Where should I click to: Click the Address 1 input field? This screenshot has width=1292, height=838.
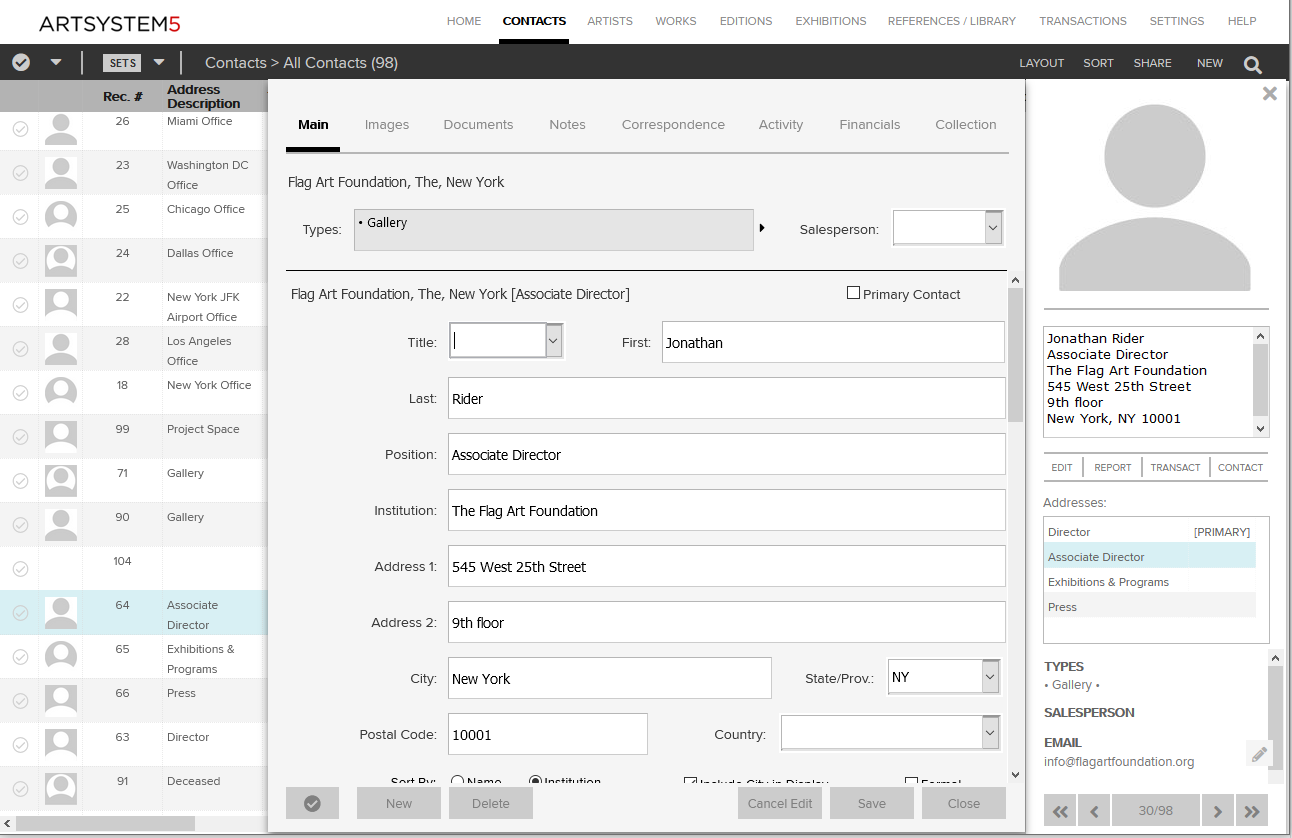click(x=726, y=566)
